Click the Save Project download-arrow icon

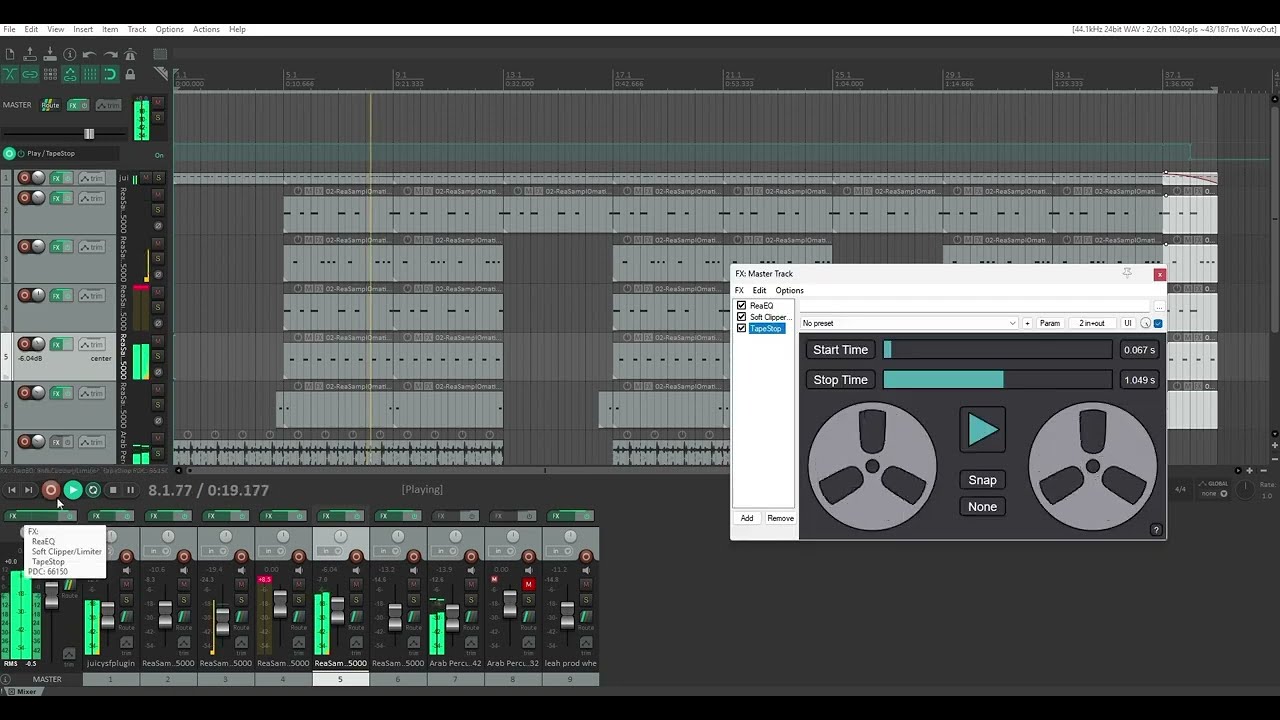click(49, 54)
